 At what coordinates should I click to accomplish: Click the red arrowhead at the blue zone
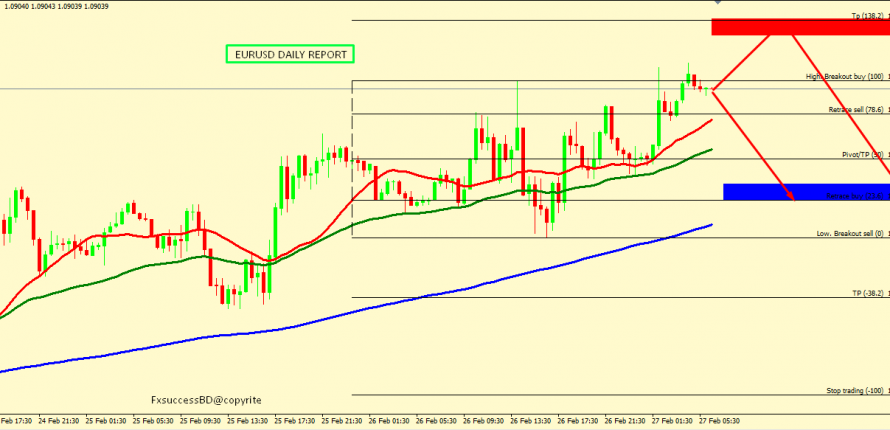[790, 198]
